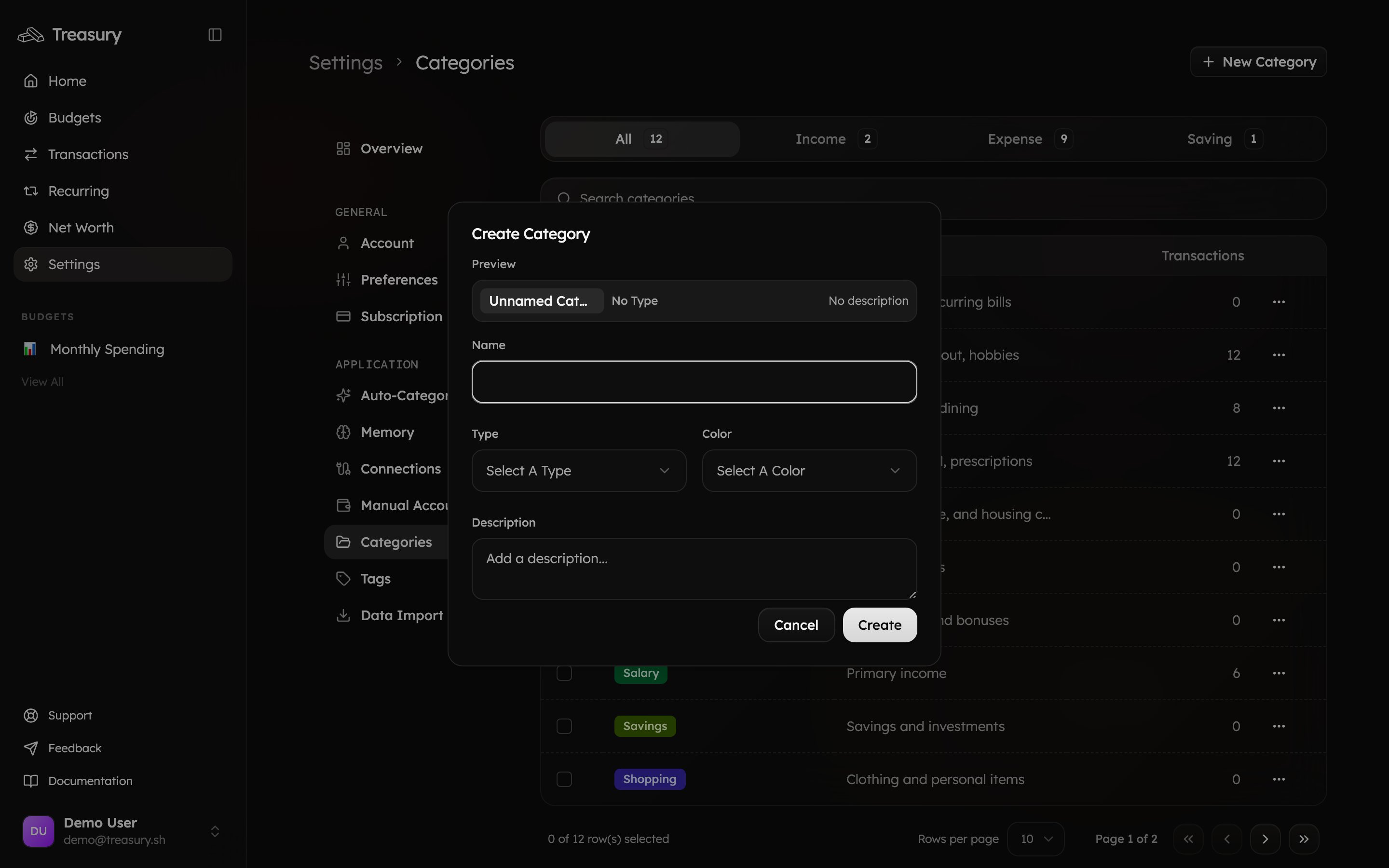Screen dimensions: 1389x868
Task: Open Net Worth in the sidebar
Action: [123, 228]
